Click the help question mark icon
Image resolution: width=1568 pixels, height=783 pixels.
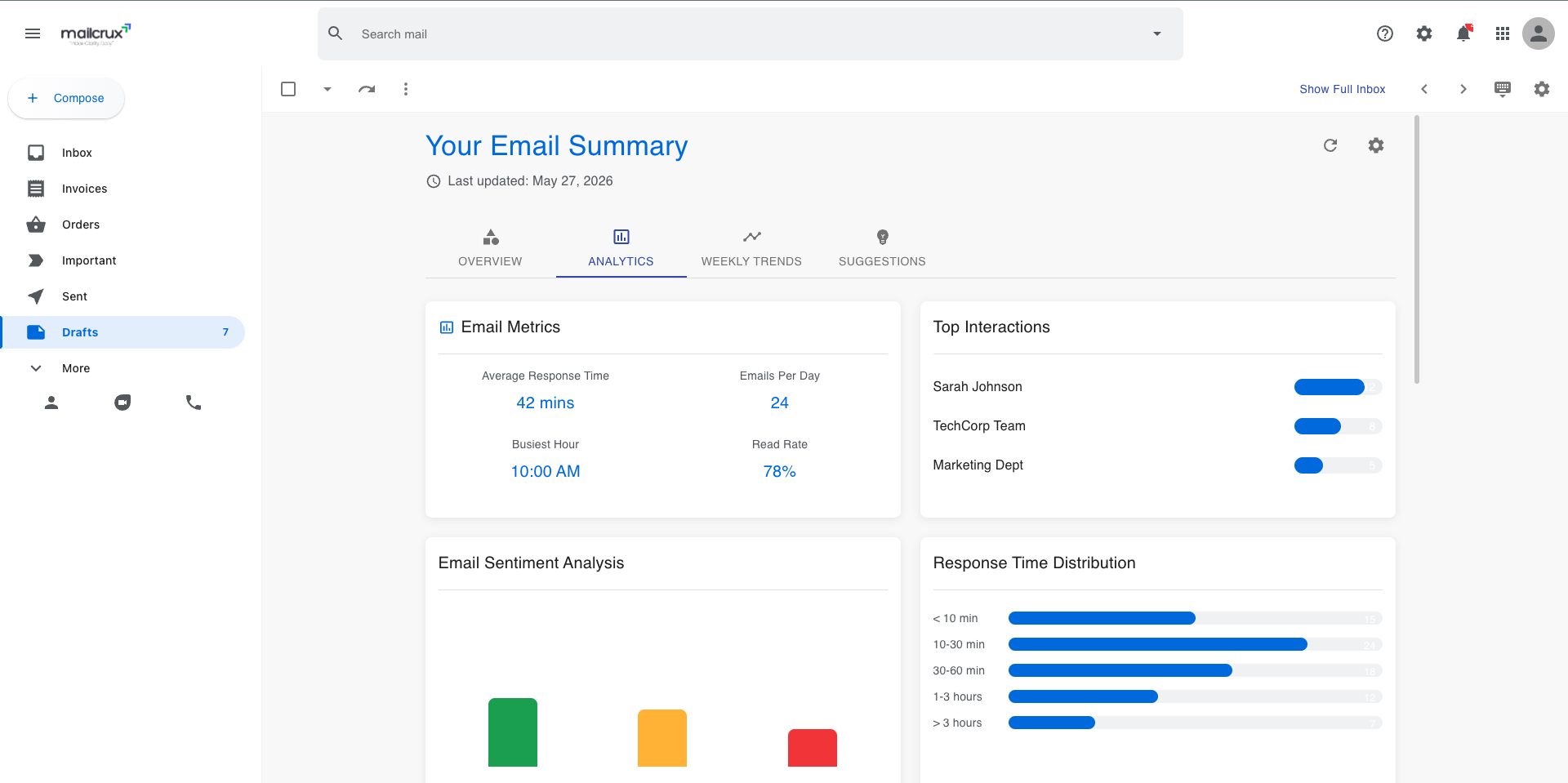(x=1385, y=33)
